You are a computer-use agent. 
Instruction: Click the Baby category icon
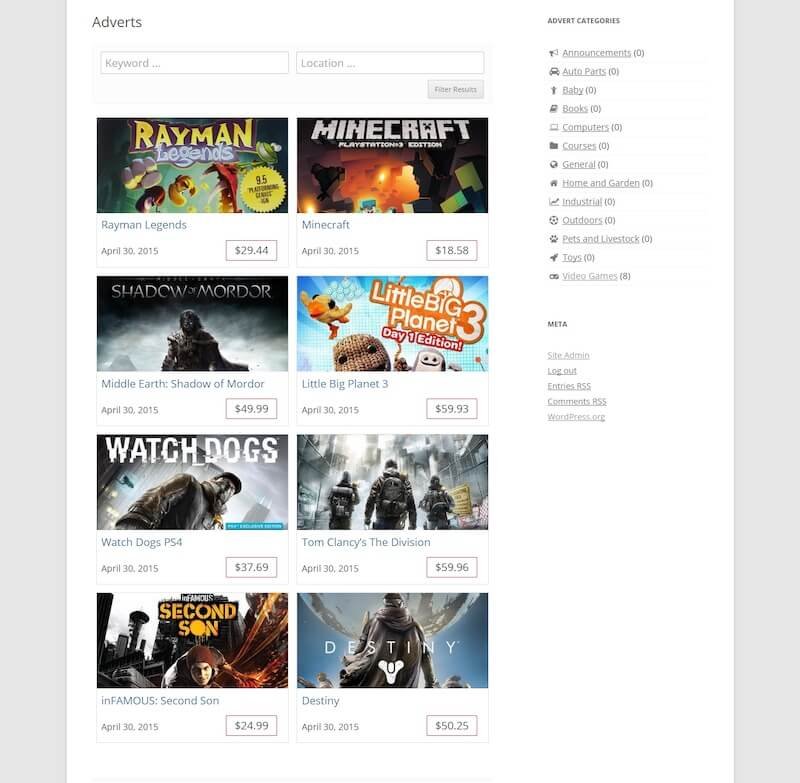point(554,90)
